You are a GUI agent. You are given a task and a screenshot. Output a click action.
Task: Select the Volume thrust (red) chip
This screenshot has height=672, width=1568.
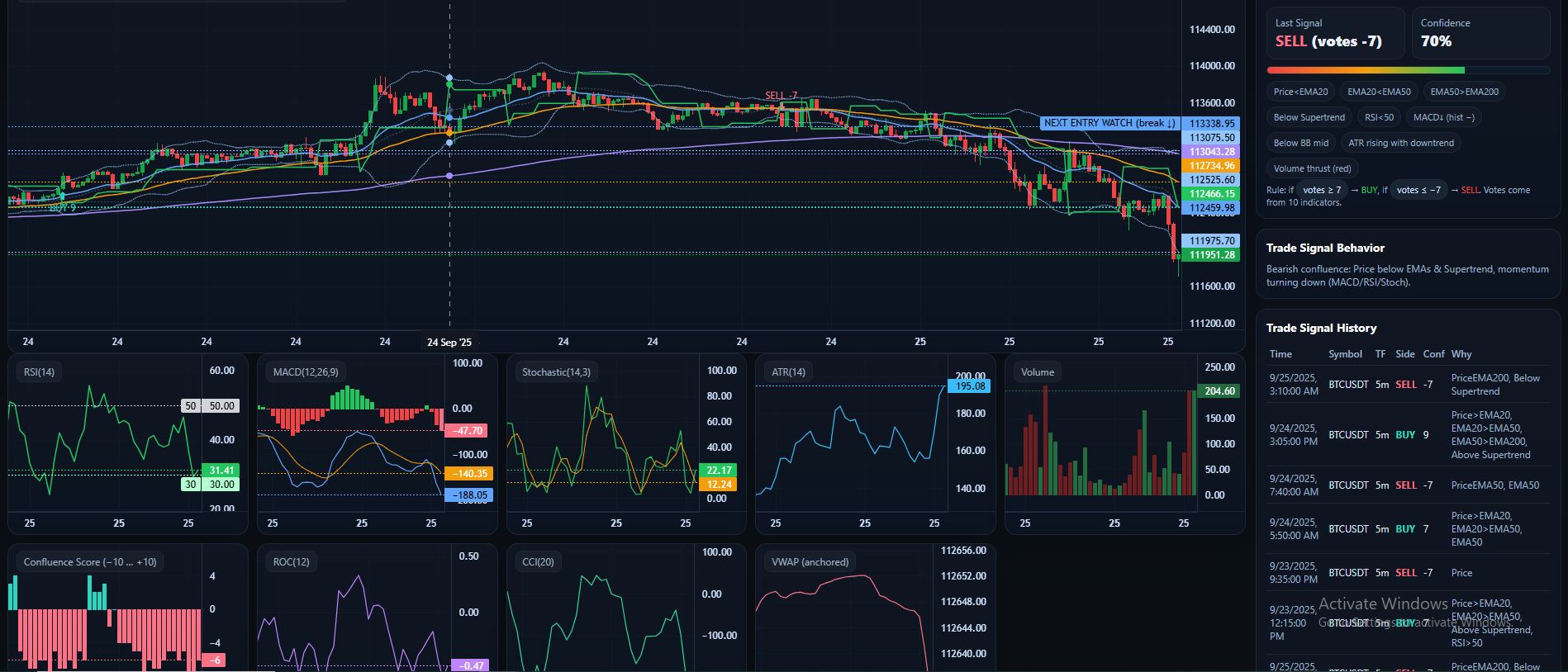(1312, 168)
